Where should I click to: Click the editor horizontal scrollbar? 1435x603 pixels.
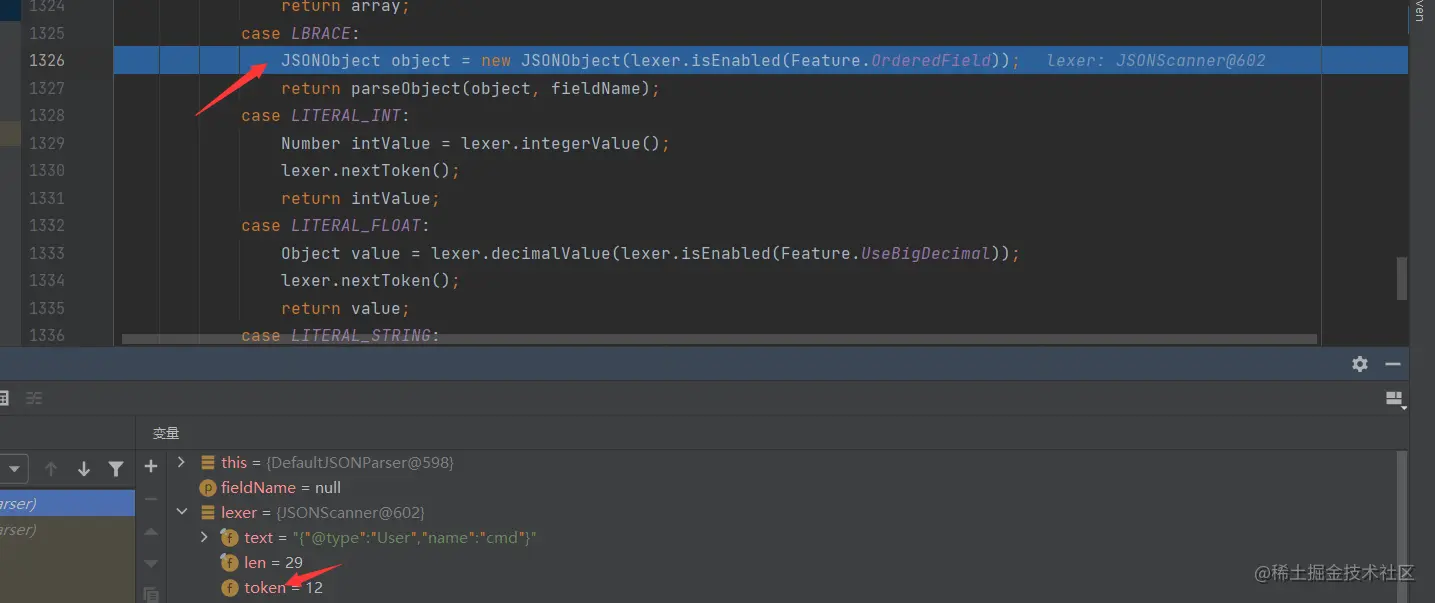[719, 339]
